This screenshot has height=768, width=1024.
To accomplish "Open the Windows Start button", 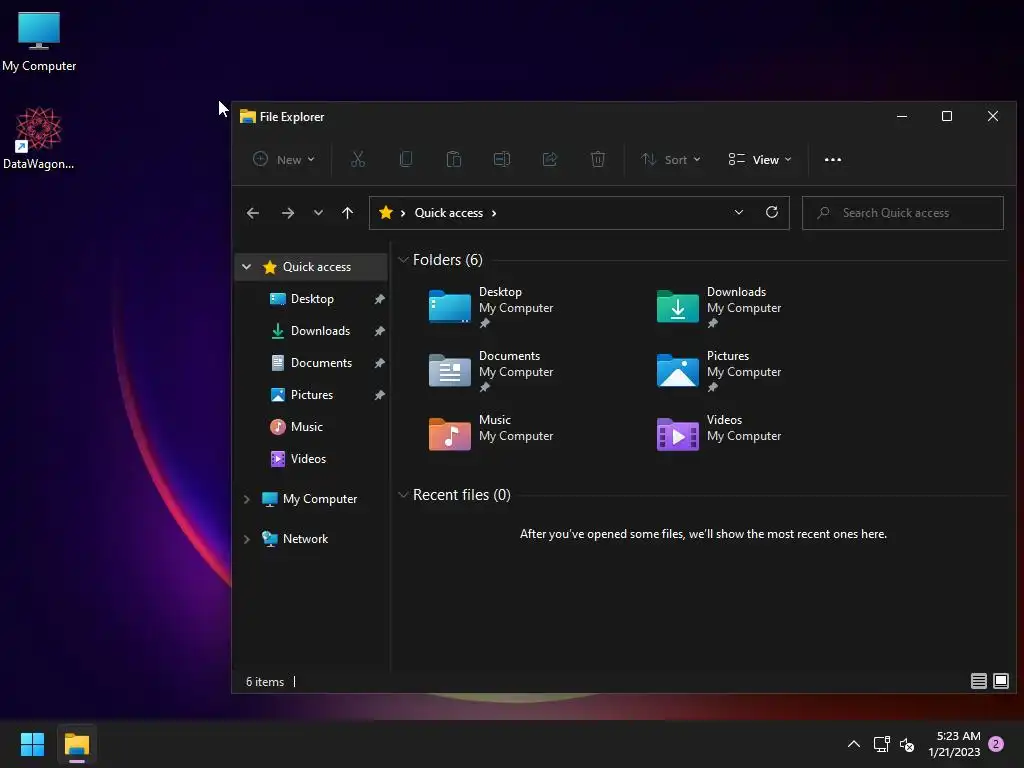I will click(x=32, y=744).
